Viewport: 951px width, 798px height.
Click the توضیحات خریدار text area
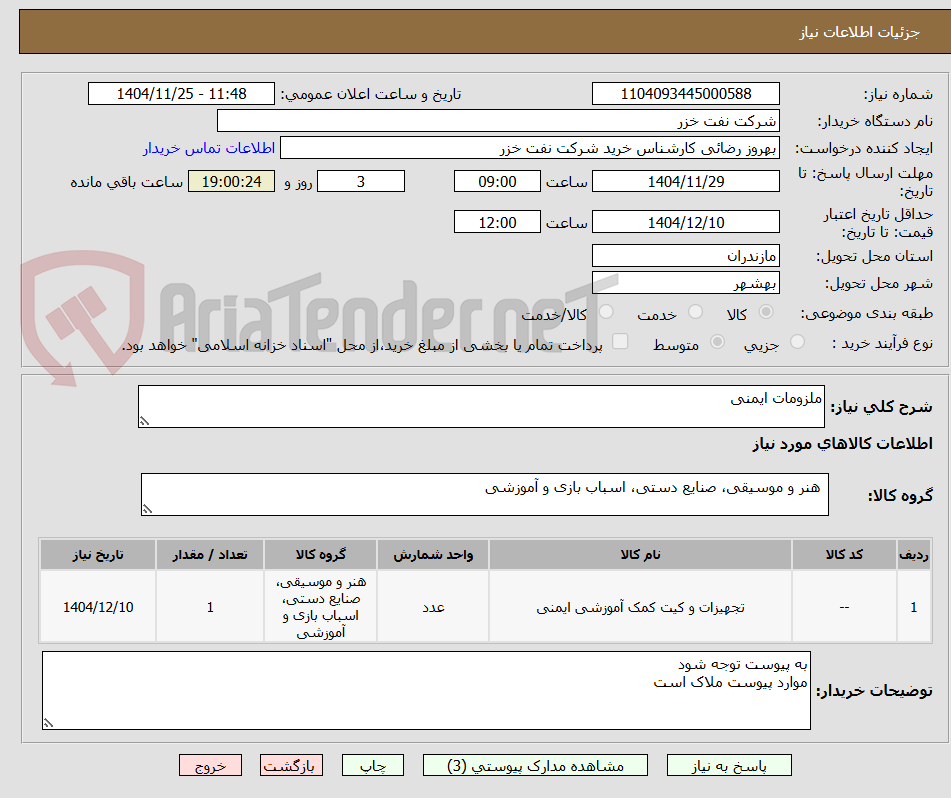tap(426, 691)
